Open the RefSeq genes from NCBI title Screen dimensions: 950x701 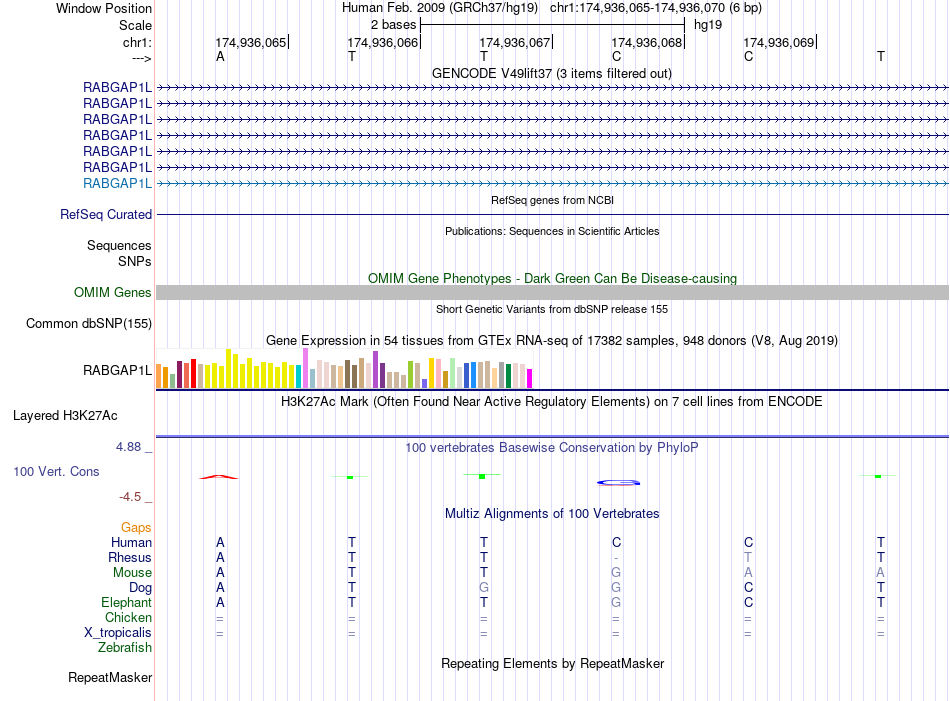[552, 200]
